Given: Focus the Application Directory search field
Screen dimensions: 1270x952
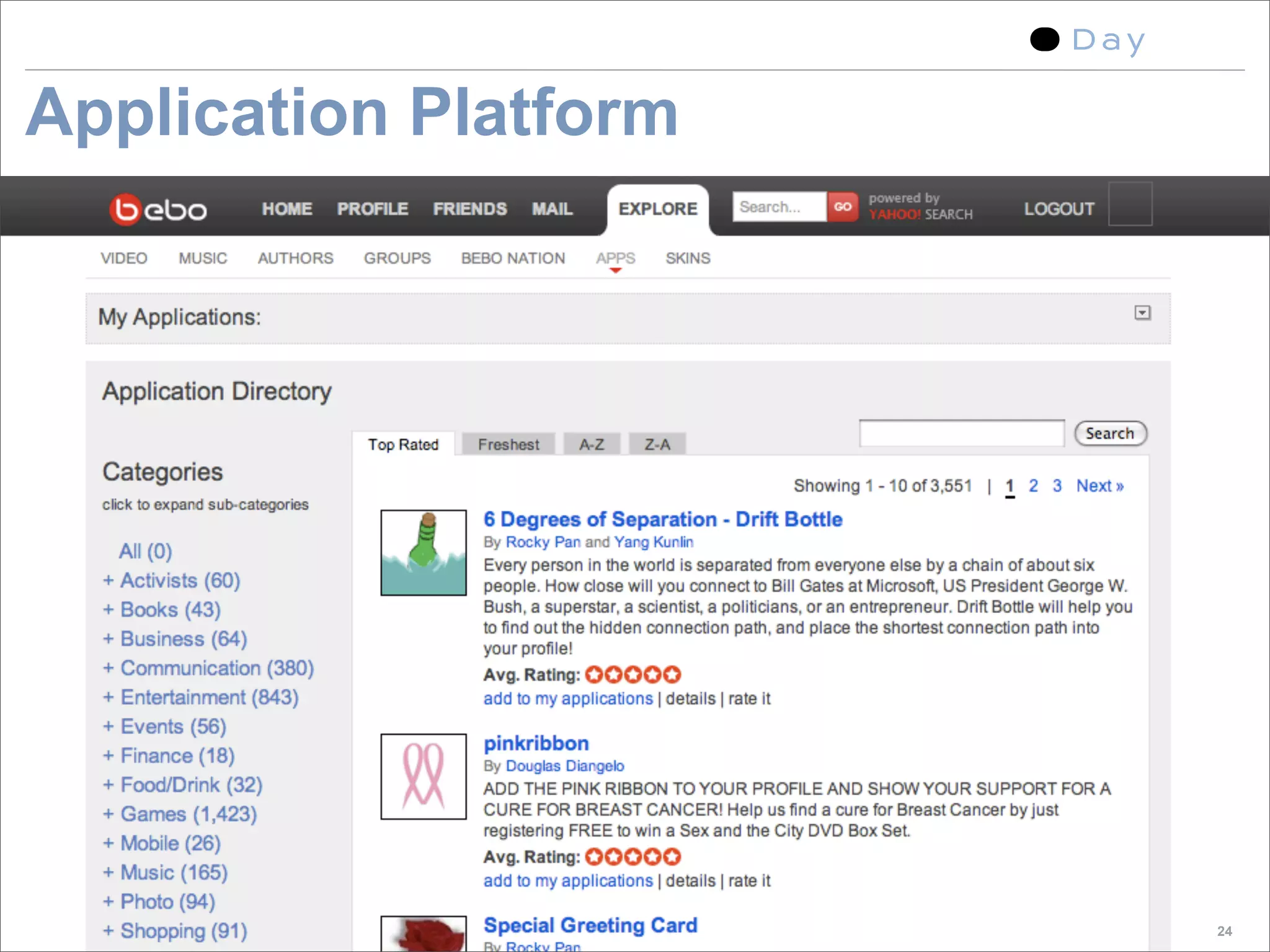Looking at the screenshot, I should click(962, 433).
